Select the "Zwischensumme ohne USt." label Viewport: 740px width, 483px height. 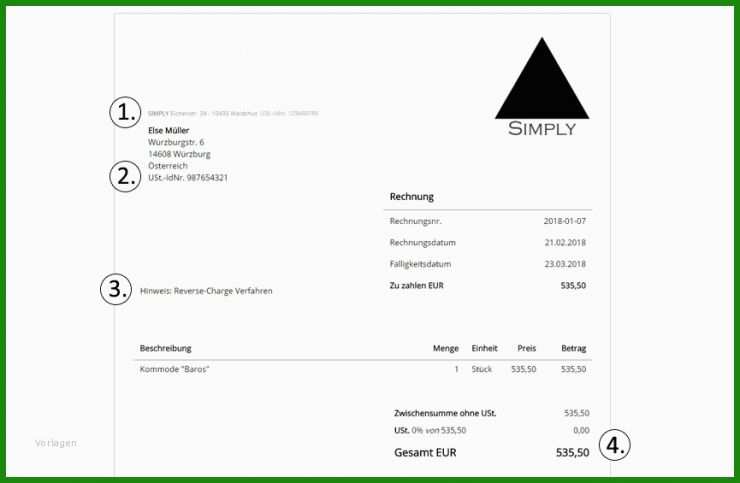445,413
